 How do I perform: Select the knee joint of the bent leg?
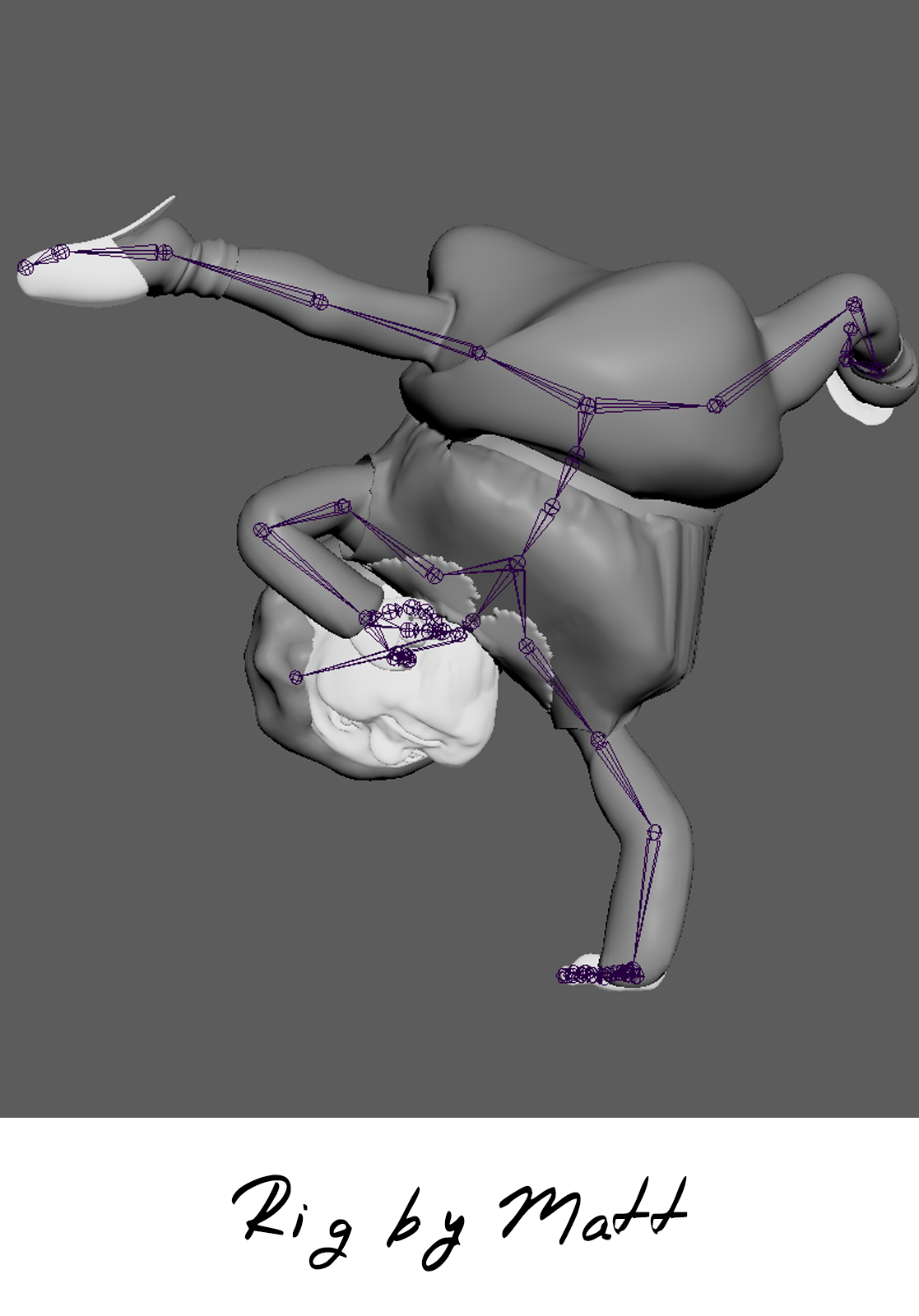click(x=853, y=306)
